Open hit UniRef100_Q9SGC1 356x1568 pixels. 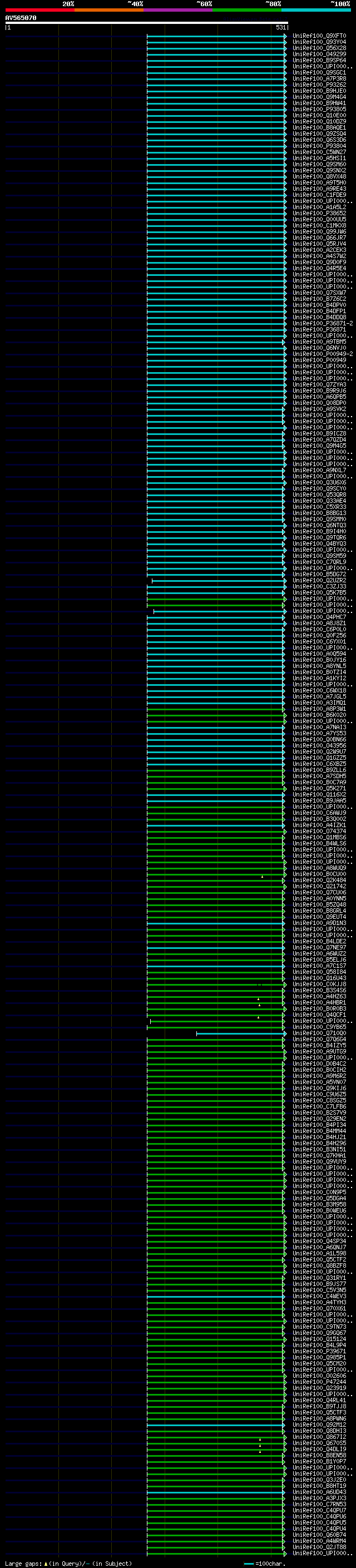319,72
